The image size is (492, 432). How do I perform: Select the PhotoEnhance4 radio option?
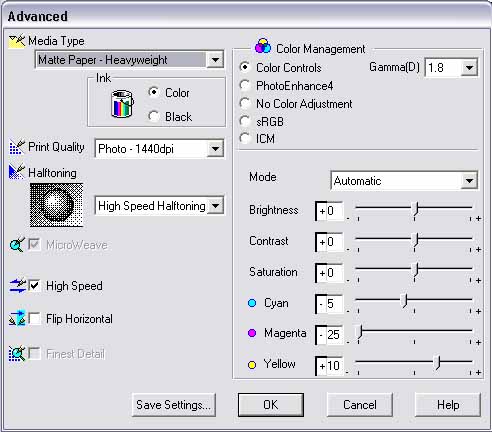click(x=245, y=86)
